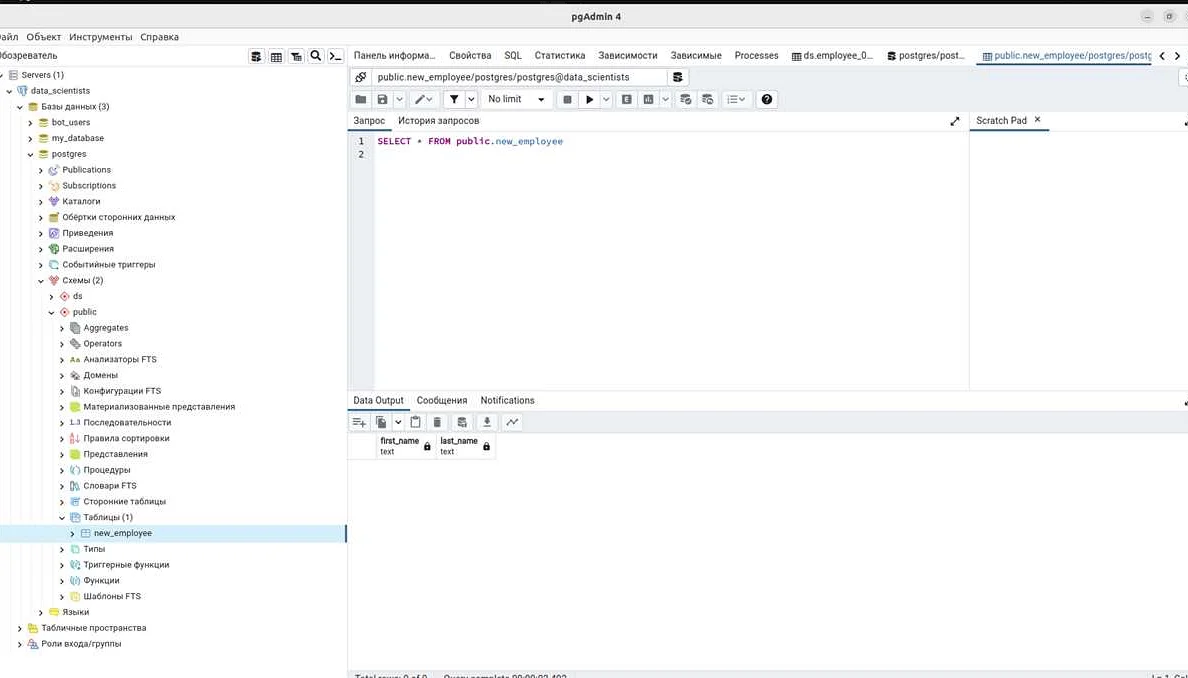The height and width of the screenshot is (678, 1188).
Task: Open the copy options dropdown
Action: (398, 422)
